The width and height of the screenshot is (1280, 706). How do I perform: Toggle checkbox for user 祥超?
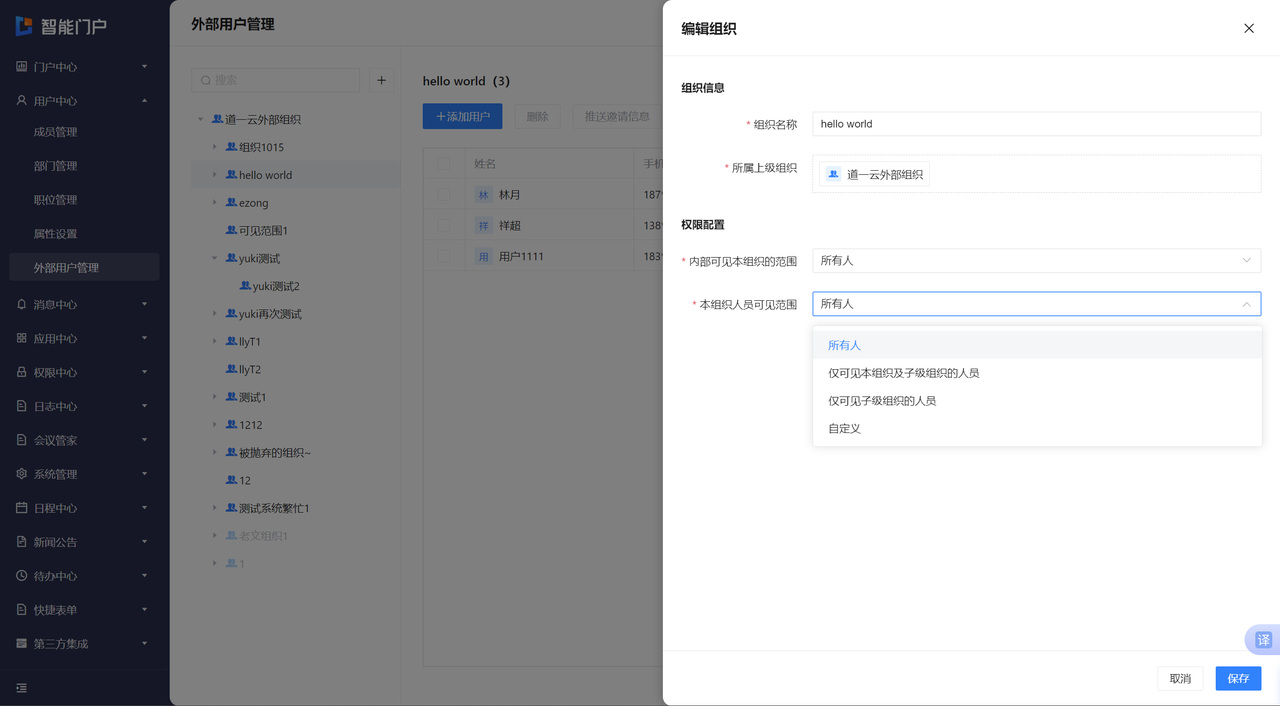pyautogui.click(x=444, y=226)
